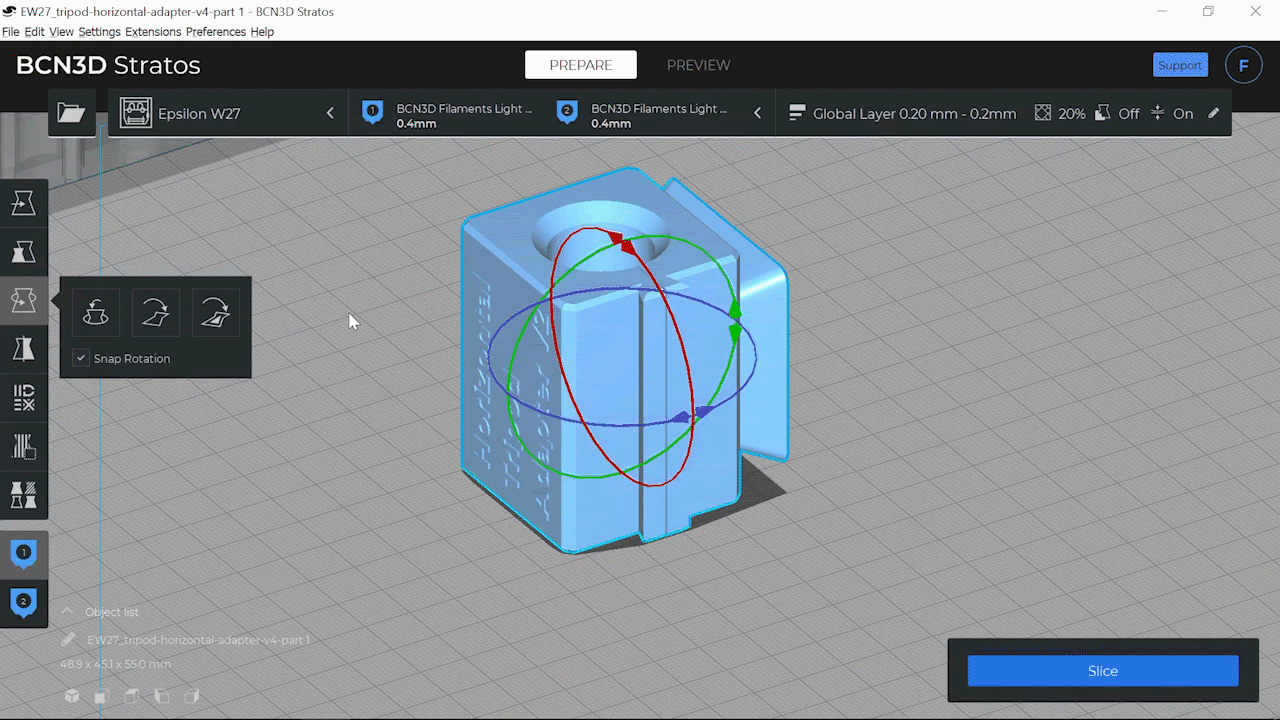The height and width of the screenshot is (720, 1280).
Task: Open the Edit menu
Action: [34, 32]
